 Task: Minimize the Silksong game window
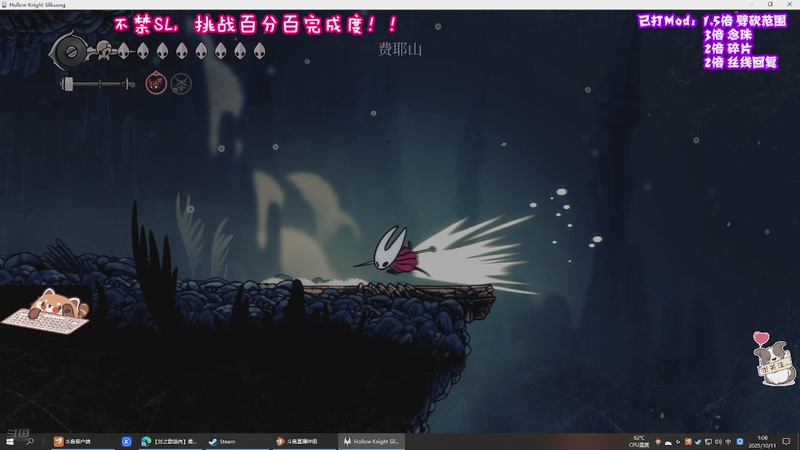(751, 4)
